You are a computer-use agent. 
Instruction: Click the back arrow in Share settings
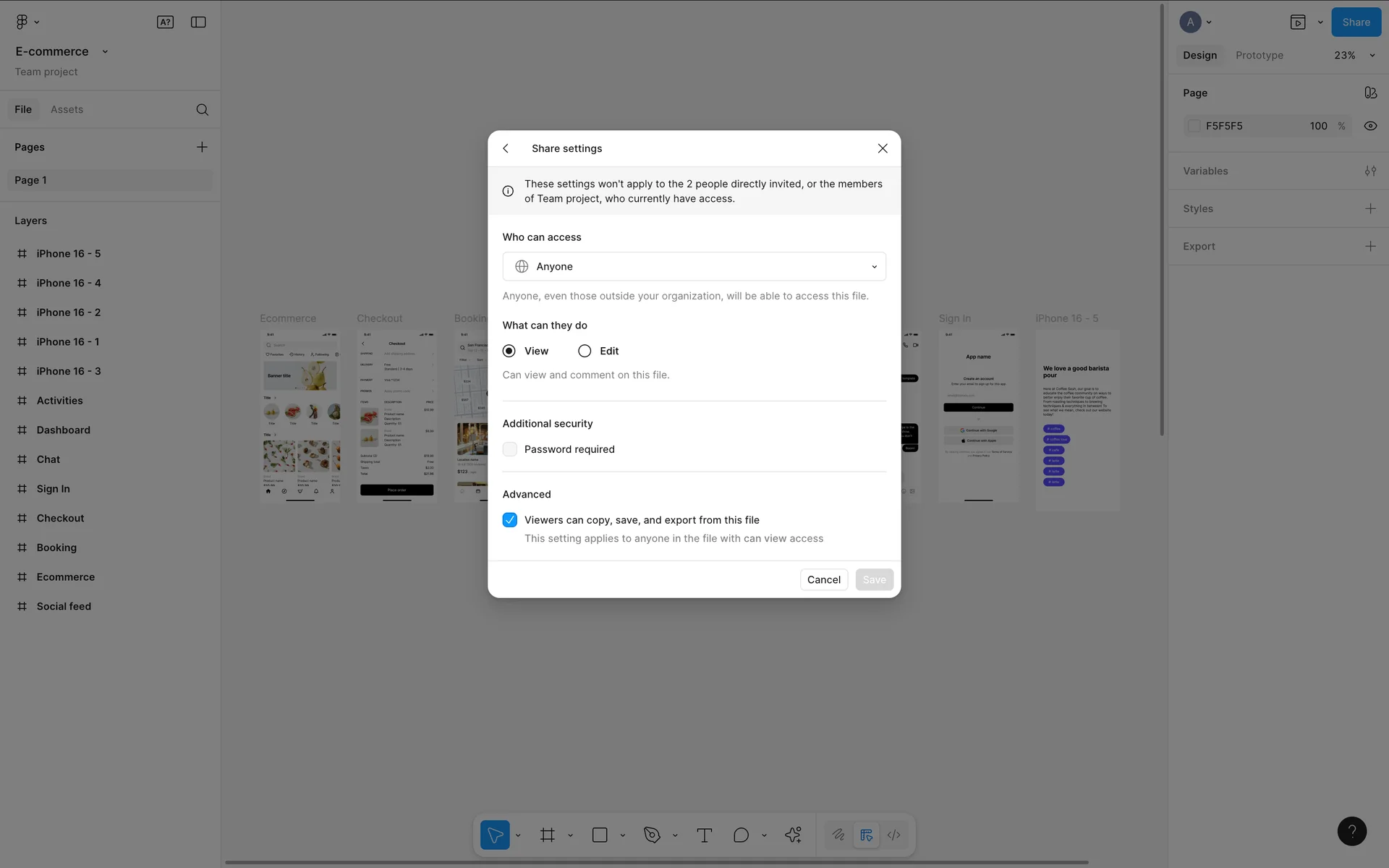(506, 148)
